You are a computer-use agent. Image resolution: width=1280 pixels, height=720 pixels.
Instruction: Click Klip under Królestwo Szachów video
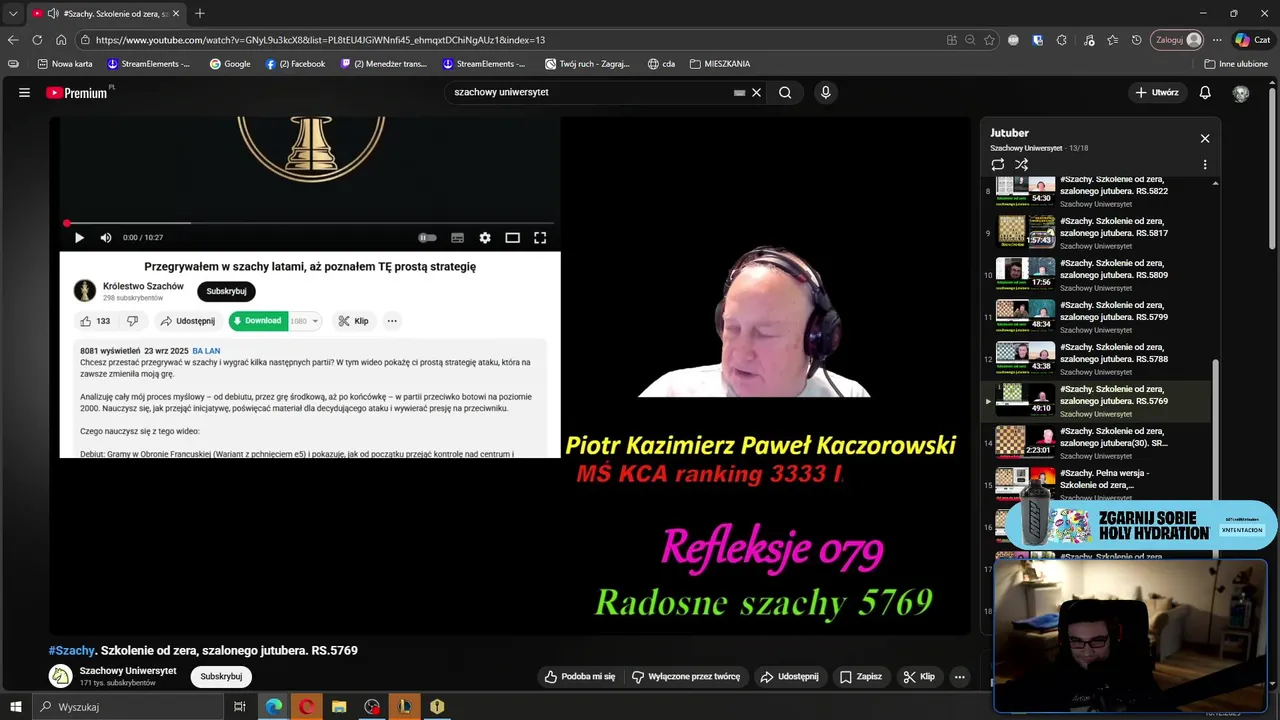(x=354, y=321)
